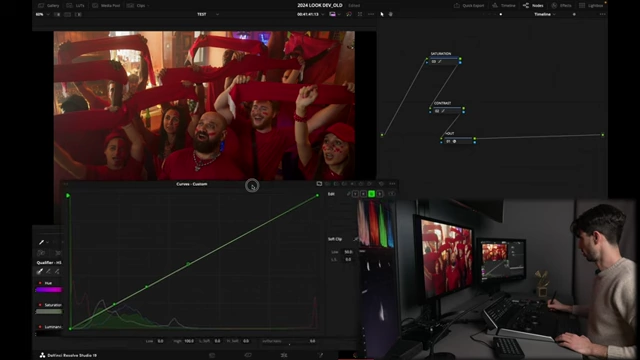
Task: Select the blue channel curve button
Action: [x=380, y=194]
